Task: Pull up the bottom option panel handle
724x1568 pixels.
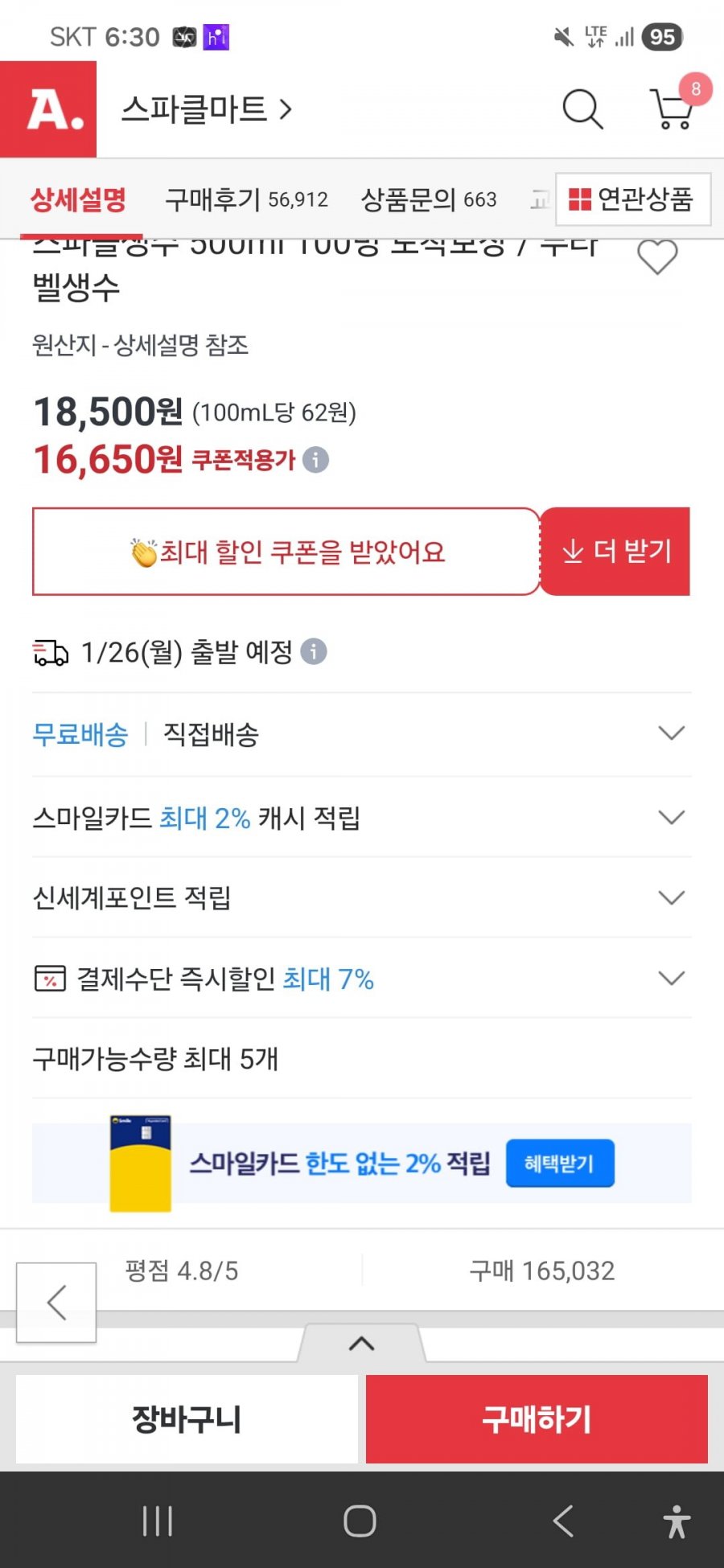Action: point(361,1344)
